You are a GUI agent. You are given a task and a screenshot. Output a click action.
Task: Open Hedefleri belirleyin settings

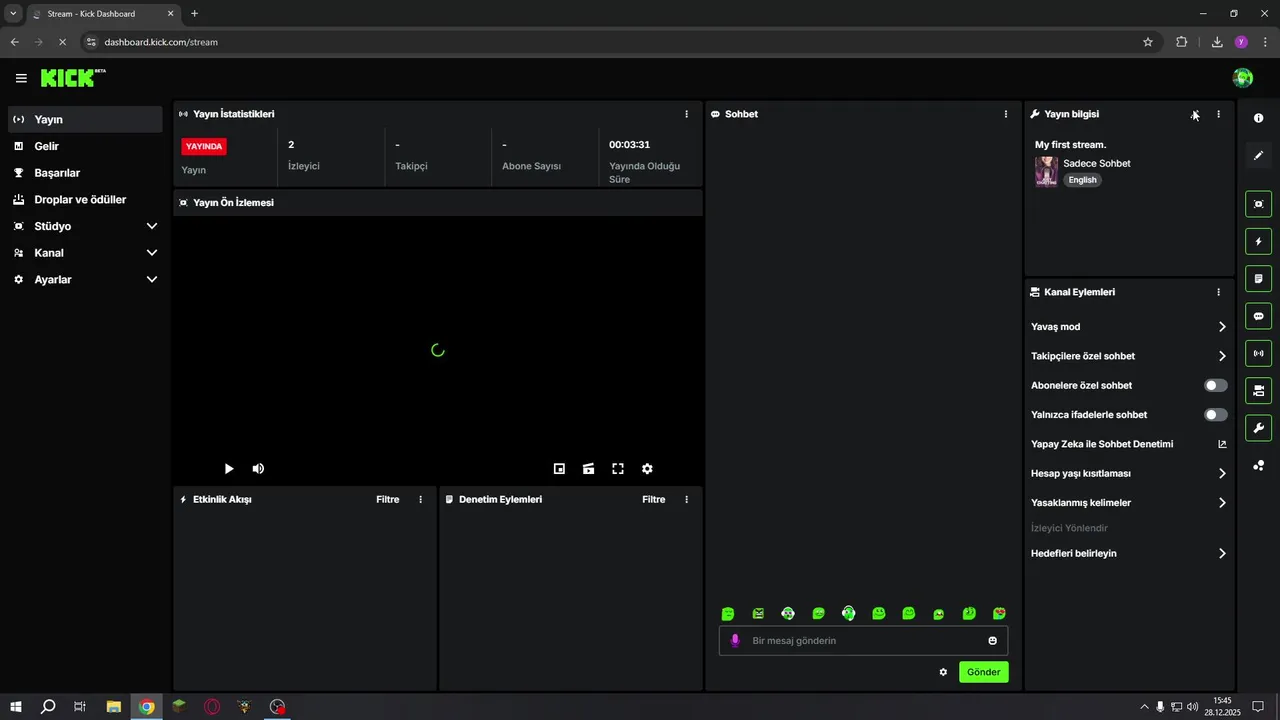coord(1129,553)
